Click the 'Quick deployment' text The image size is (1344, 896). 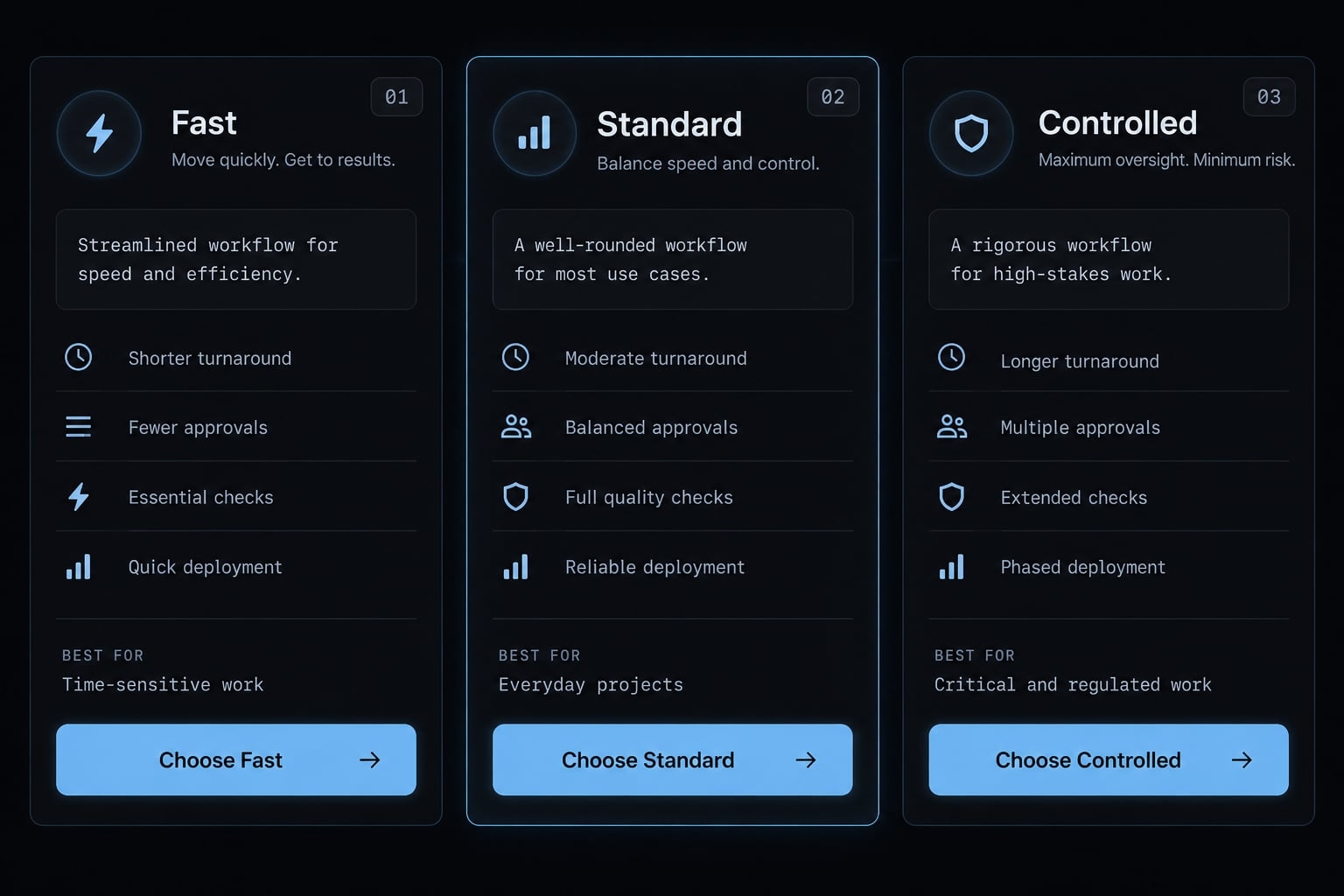click(x=205, y=567)
